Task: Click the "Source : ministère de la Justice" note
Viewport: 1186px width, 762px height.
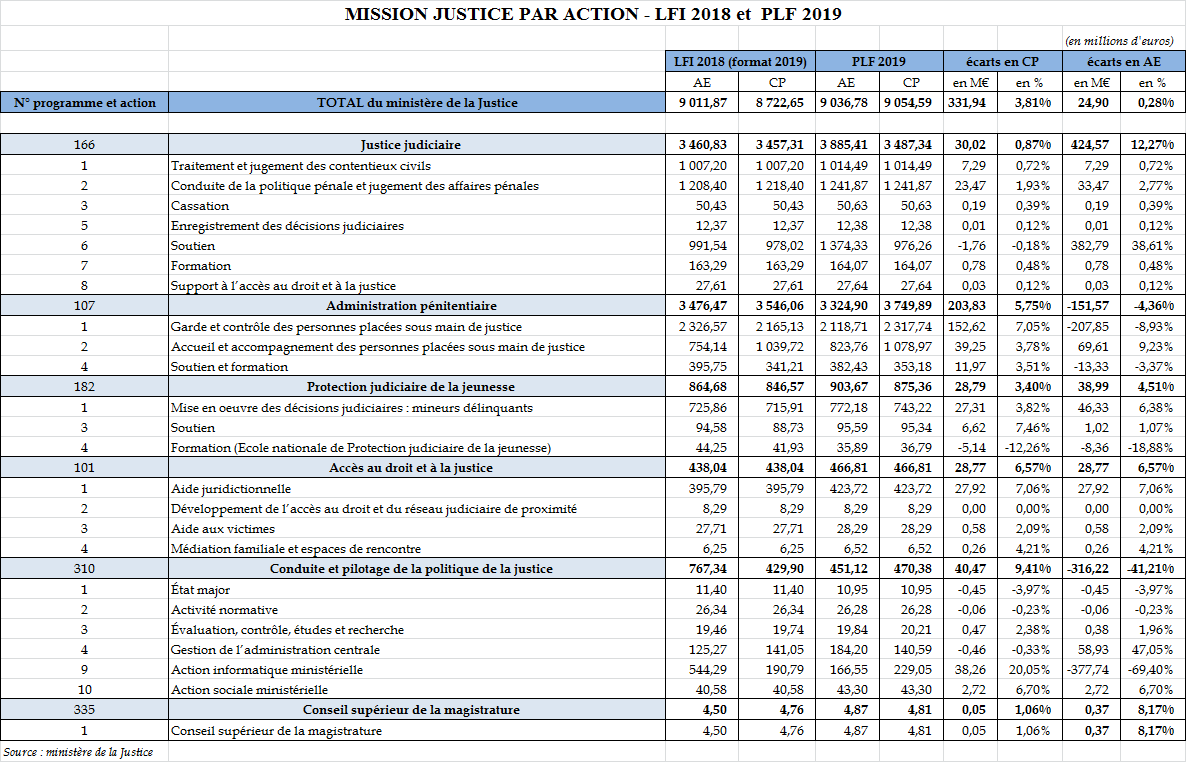Action: 78,751
